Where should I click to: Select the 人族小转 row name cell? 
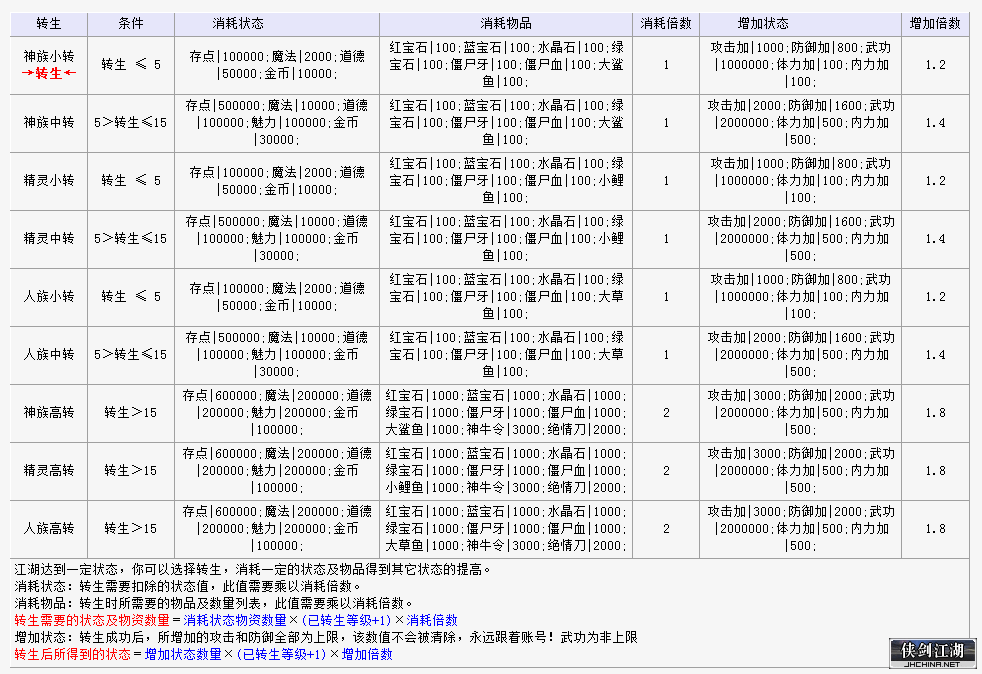click(49, 297)
